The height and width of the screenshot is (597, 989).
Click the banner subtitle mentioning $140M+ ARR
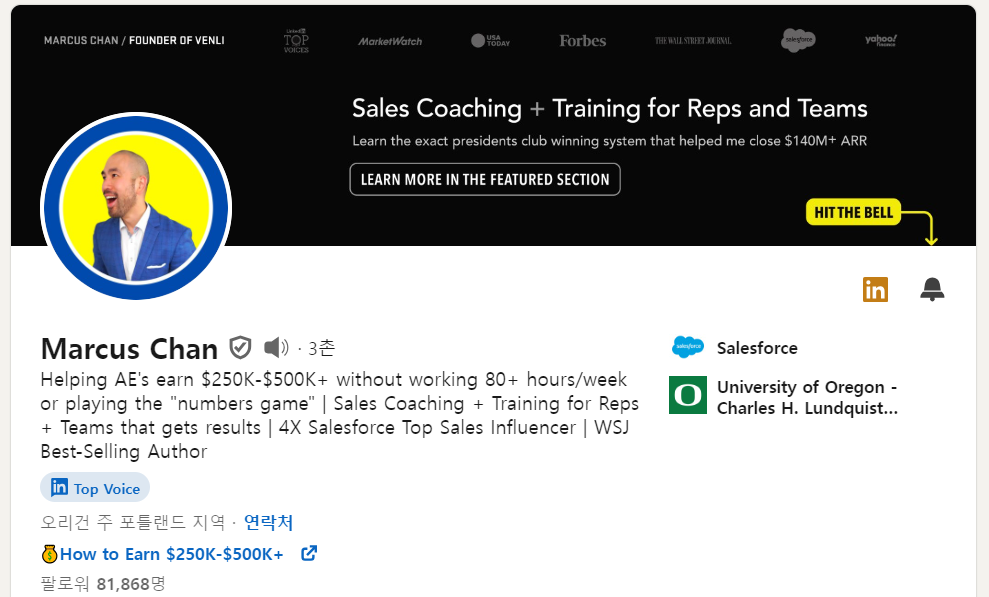(x=609, y=141)
